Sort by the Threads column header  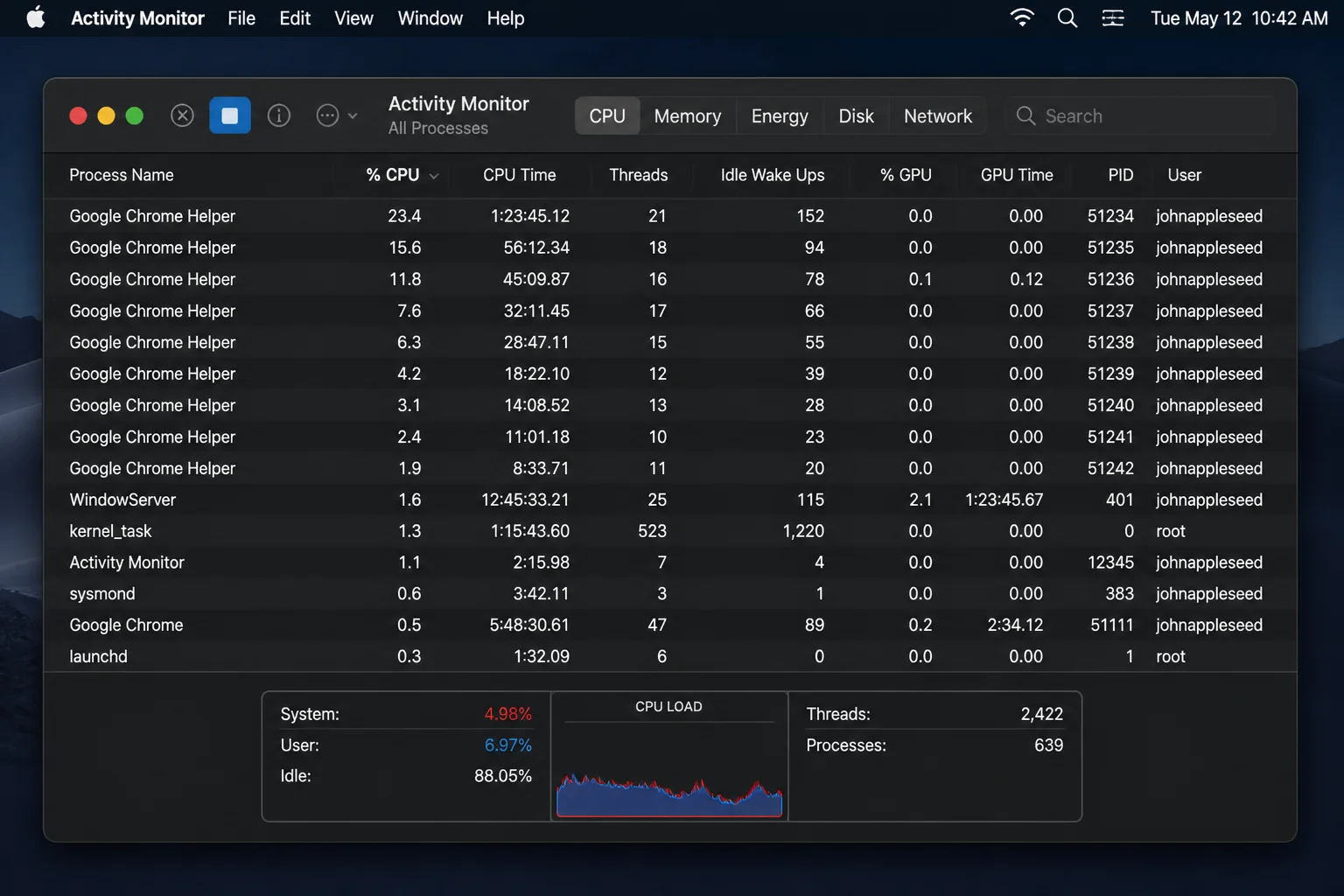click(638, 175)
